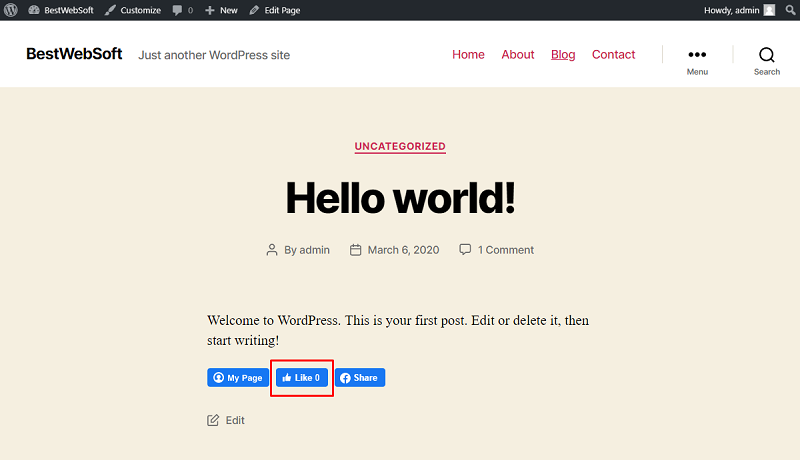Open the About page

pos(517,55)
